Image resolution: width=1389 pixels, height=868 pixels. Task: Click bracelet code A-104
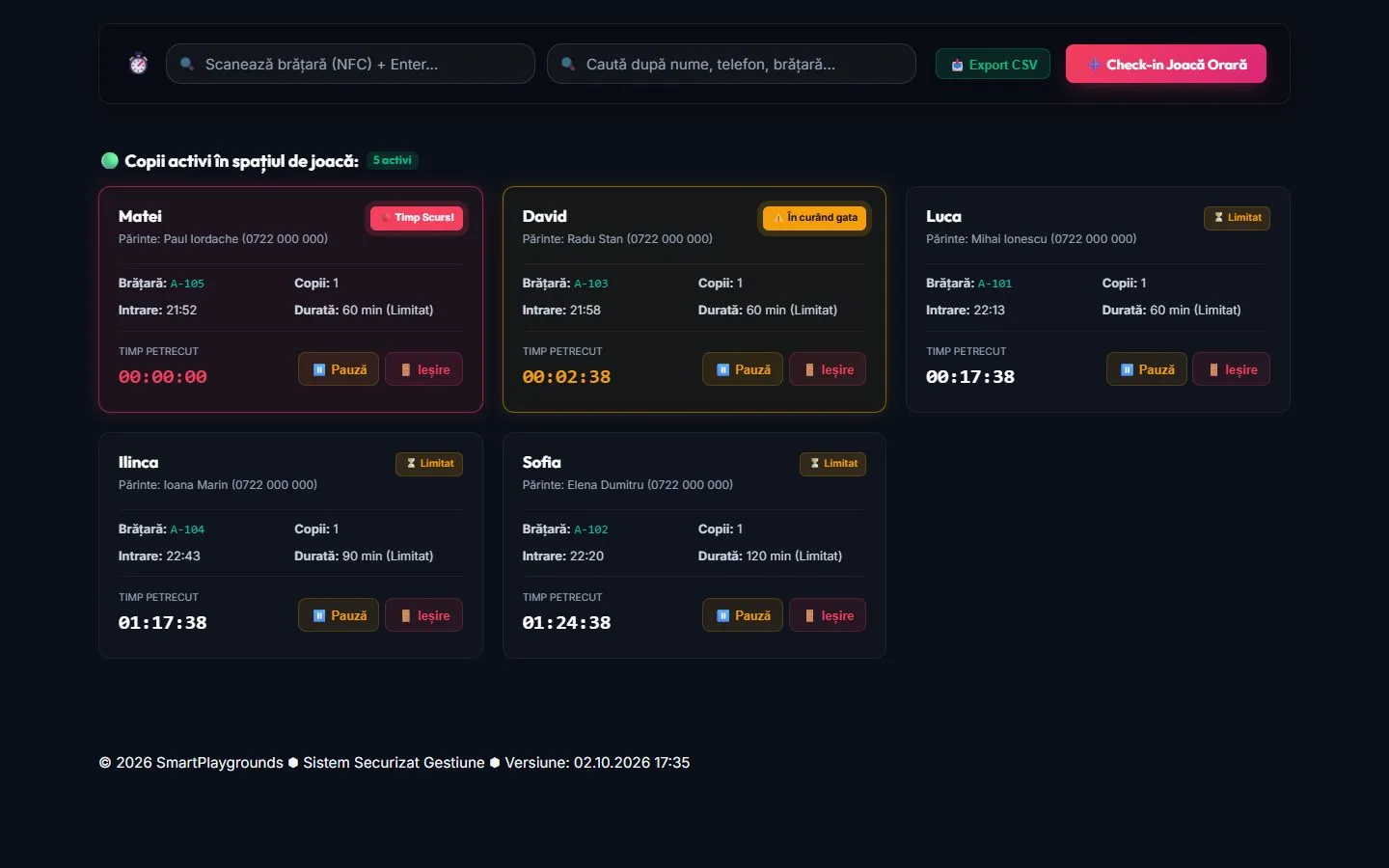[187, 529]
